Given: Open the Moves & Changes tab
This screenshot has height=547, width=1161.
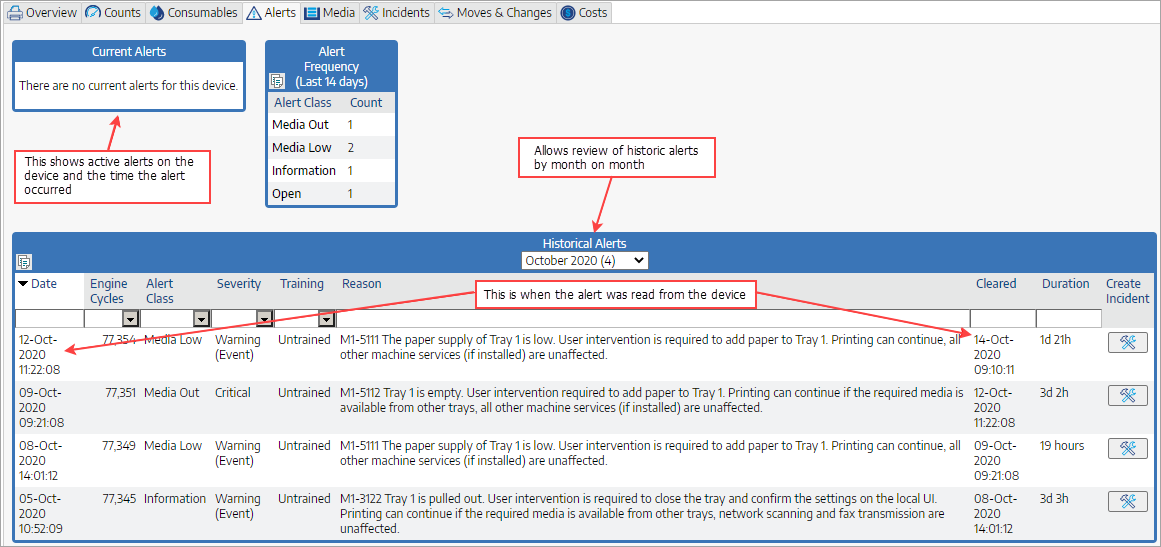Looking at the screenshot, I should tap(495, 13).
